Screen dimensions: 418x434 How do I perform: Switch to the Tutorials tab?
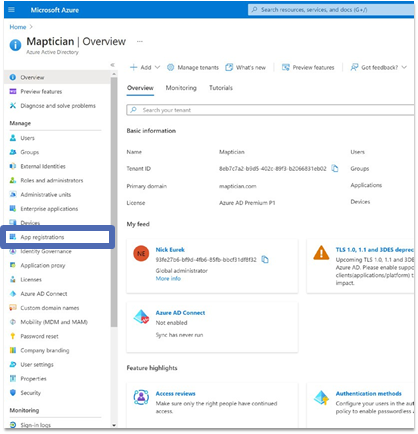[x=221, y=88]
